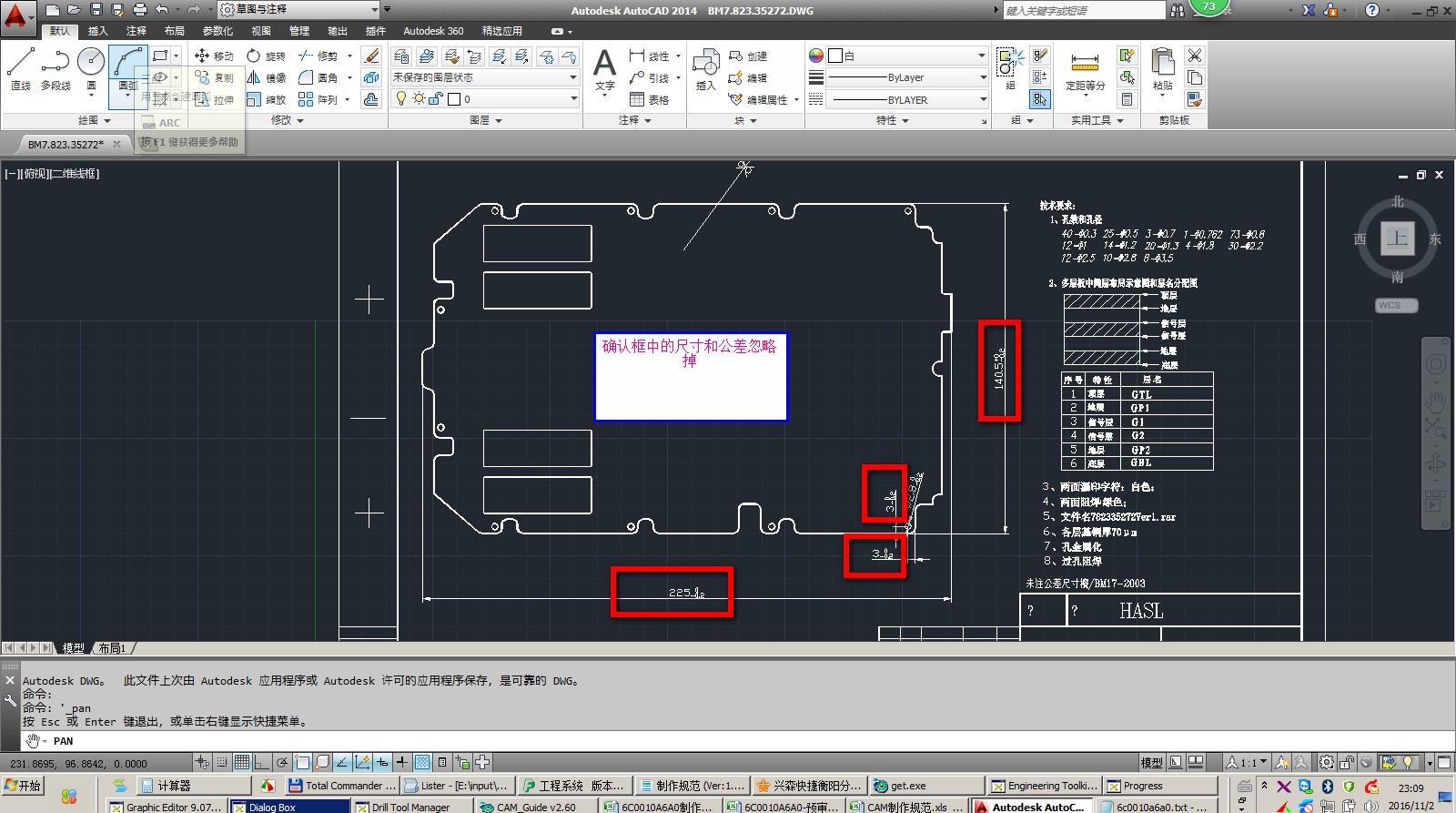The width and height of the screenshot is (1456, 813).
Task: Switch to the Autodesk 360 ribbon tab
Action: tap(433, 31)
